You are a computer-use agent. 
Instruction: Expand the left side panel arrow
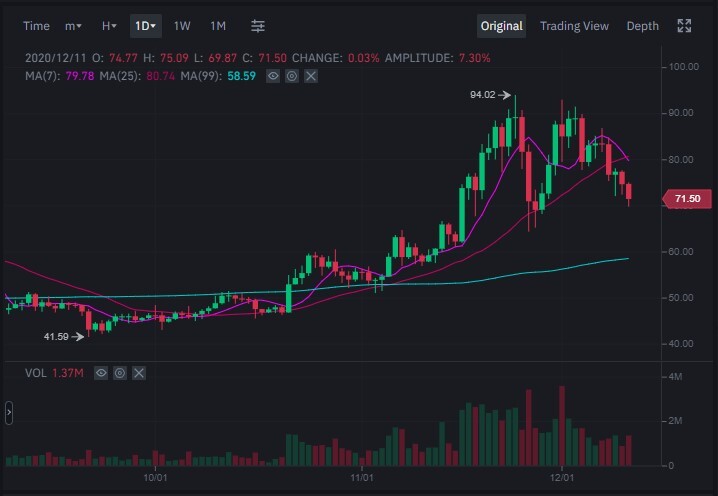pyautogui.click(x=9, y=413)
